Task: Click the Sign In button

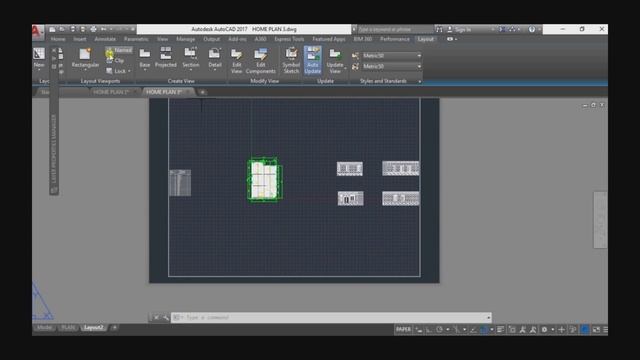Action: click(x=459, y=29)
